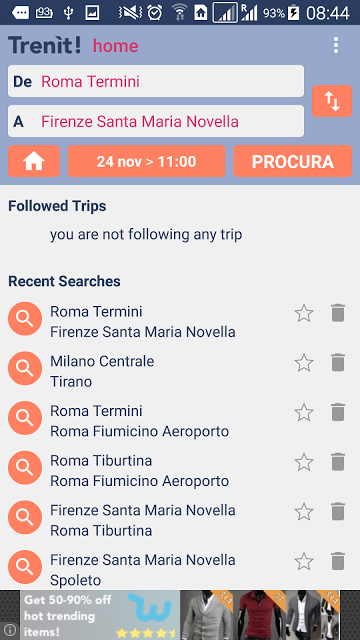Change the A destination station field
The height and width of the screenshot is (640, 360).
(156, 121)
